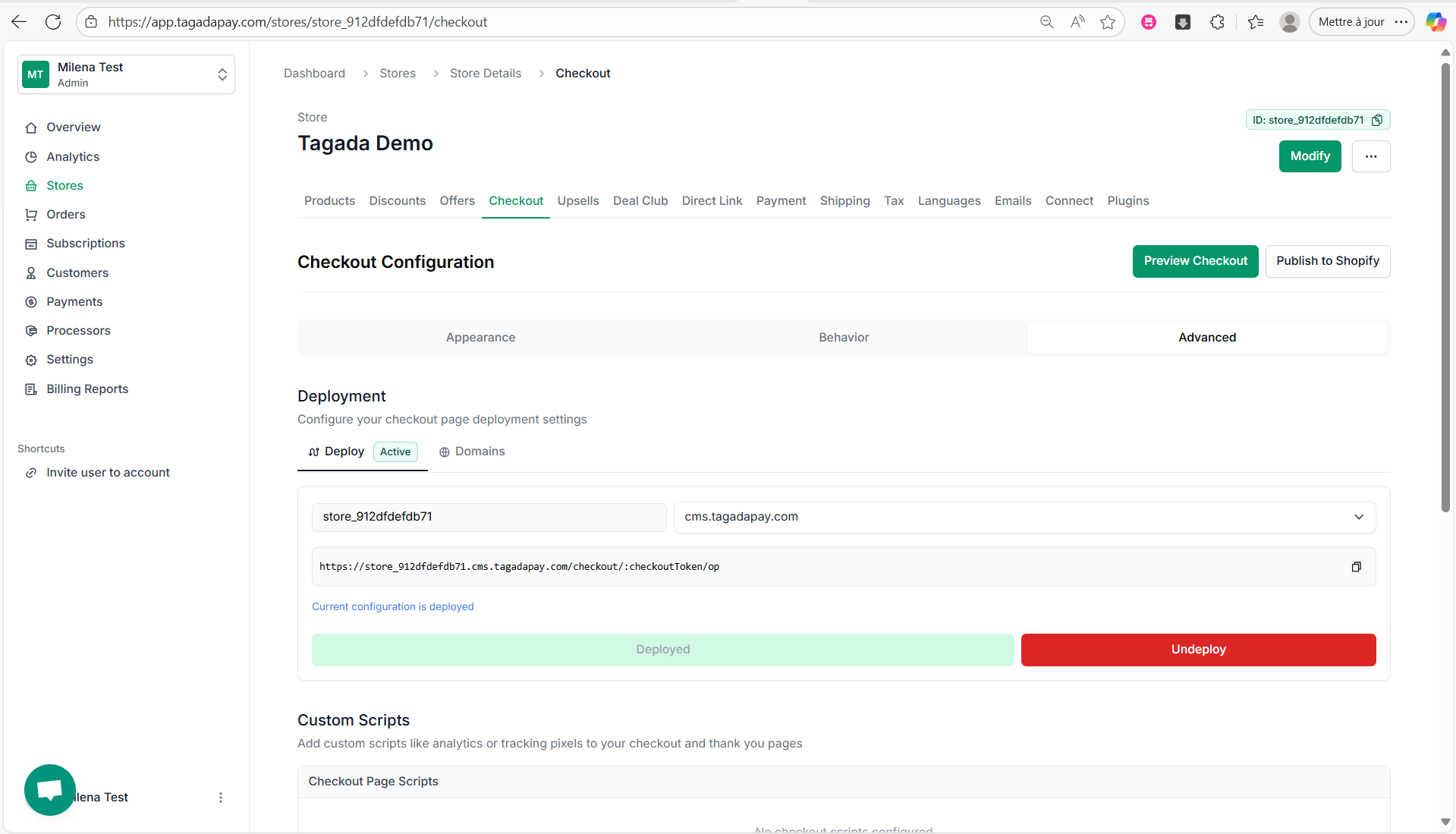Open the favorites list icon
Screen dimensions: 1456x834
[x=1256, y=22]
